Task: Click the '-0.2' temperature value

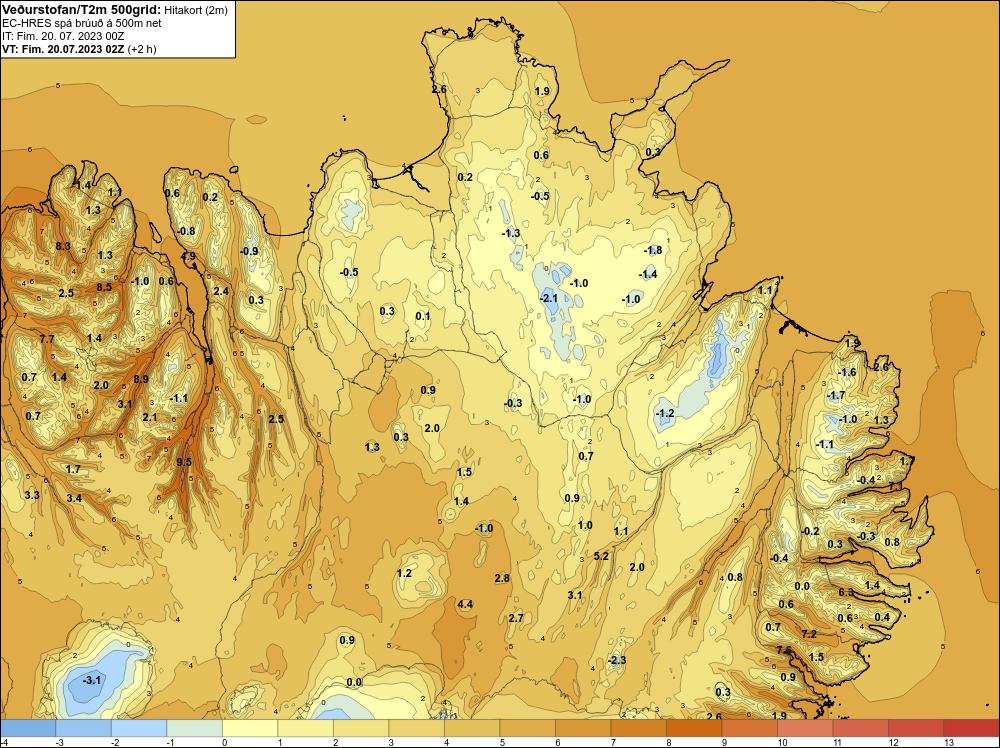Action: tap(810, 531)
